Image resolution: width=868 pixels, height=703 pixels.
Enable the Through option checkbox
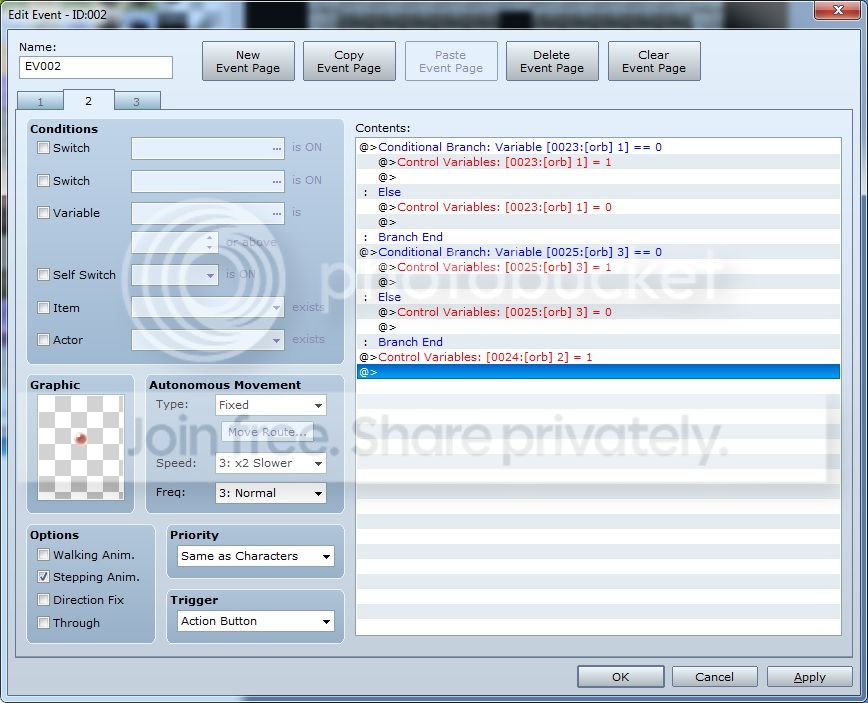43,623
